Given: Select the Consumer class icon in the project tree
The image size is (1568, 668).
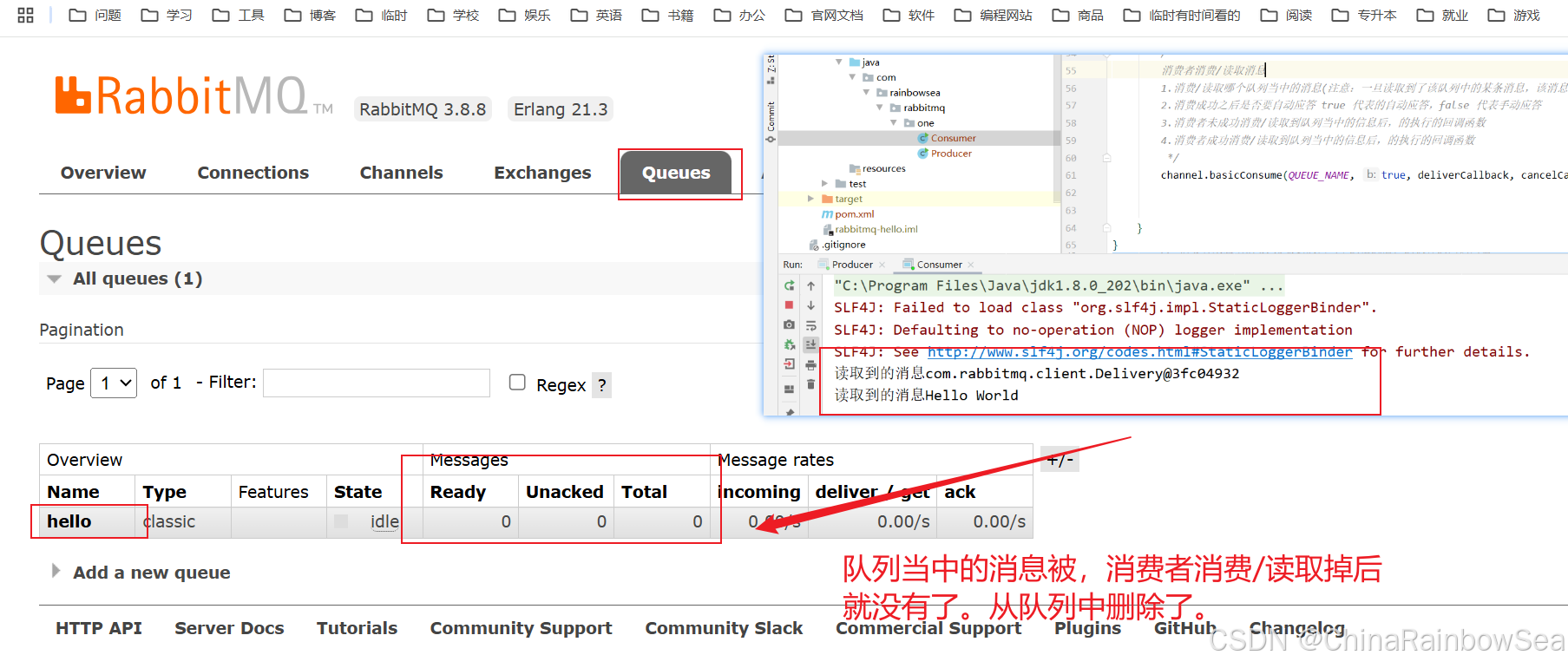Looking at the screenshot, I should [923, 138].
